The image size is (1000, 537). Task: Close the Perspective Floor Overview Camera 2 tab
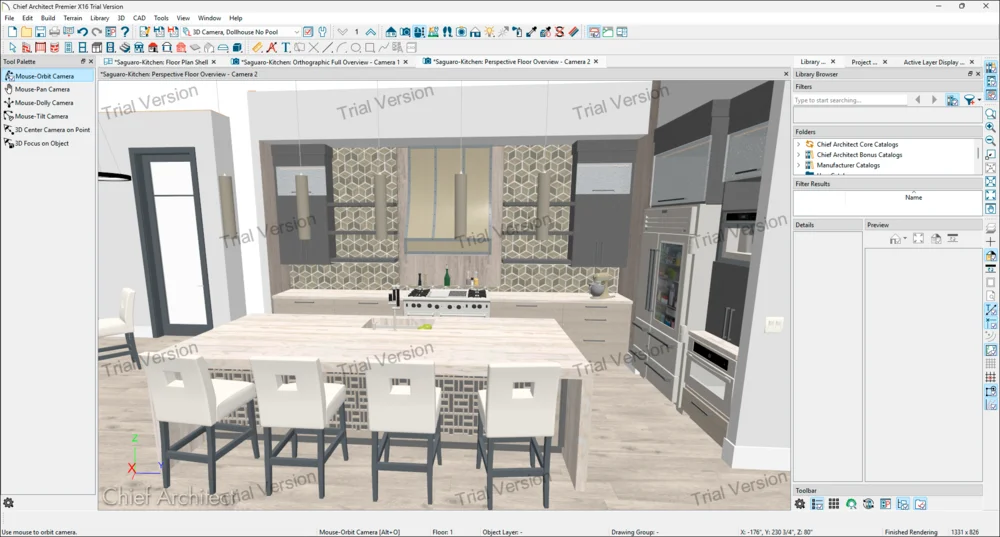[x=596, y=62]
